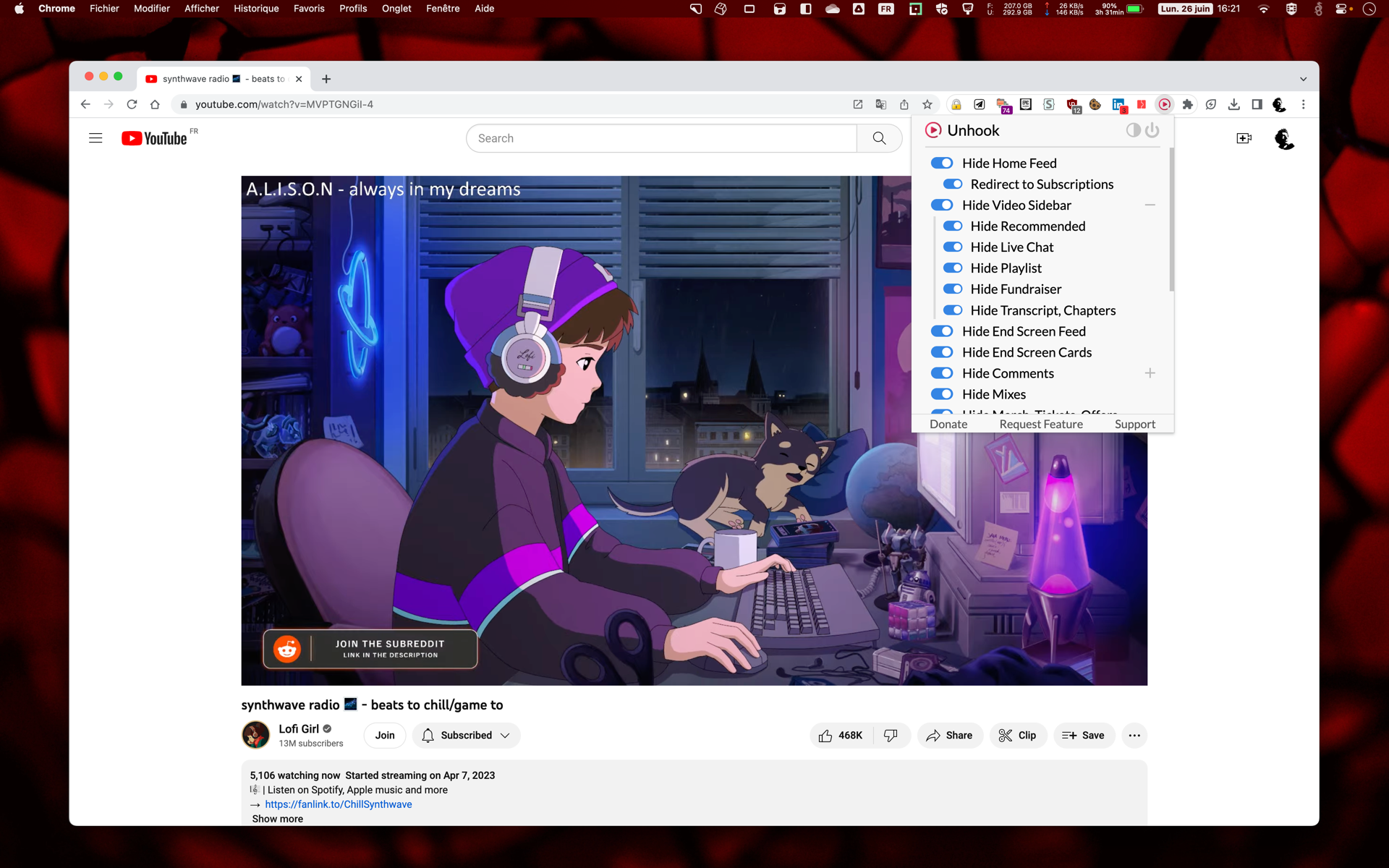
Task: Open the cookie manager extension
Action: [x=1095, y=104]
